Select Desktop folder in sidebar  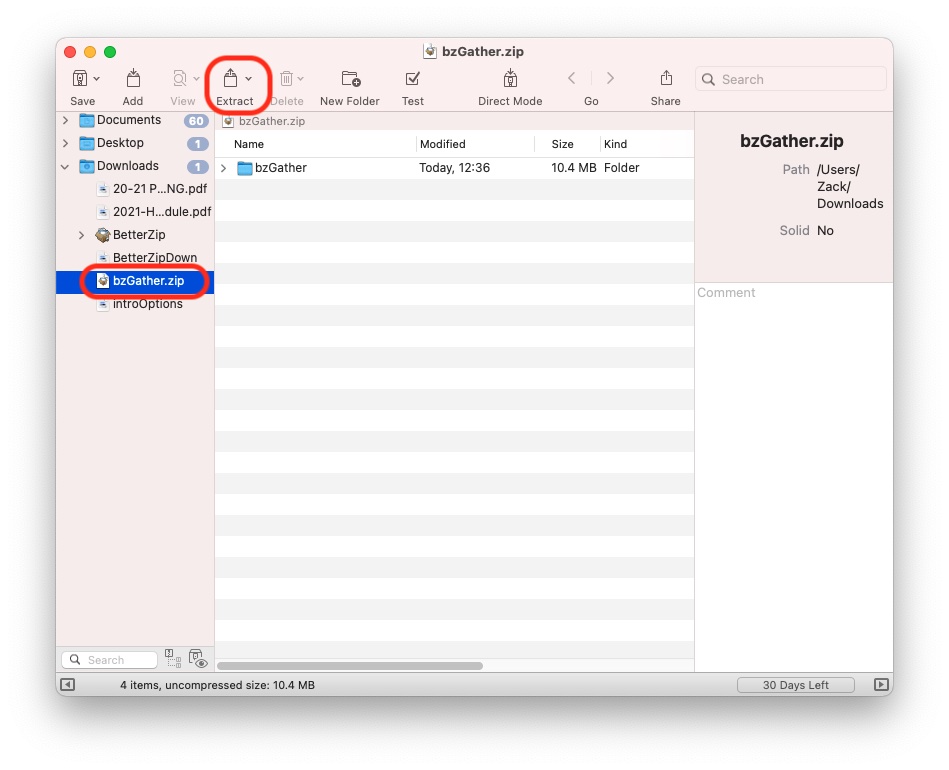pyautogui.click(x=120, y=143)
